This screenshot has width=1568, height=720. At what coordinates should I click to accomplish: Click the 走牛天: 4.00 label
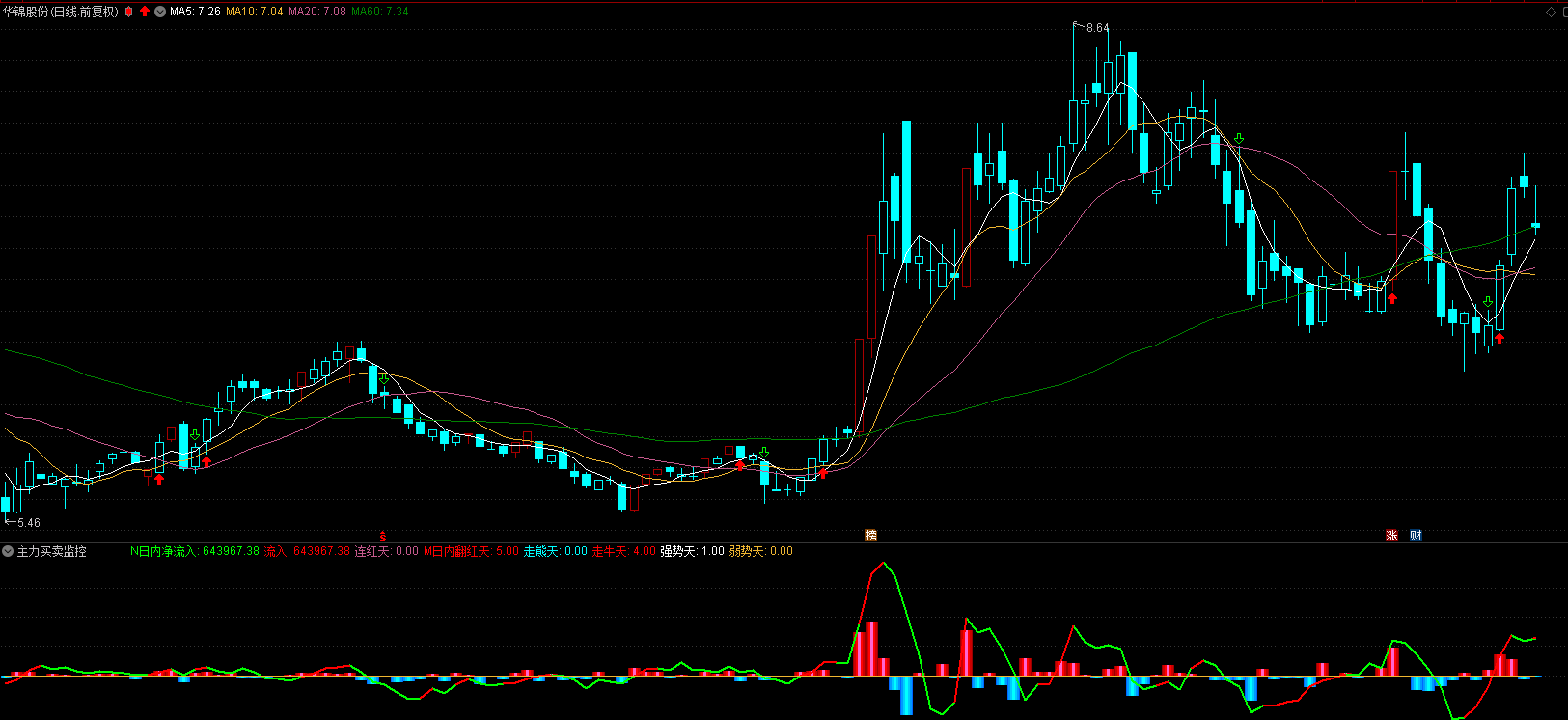click(624, 551)
